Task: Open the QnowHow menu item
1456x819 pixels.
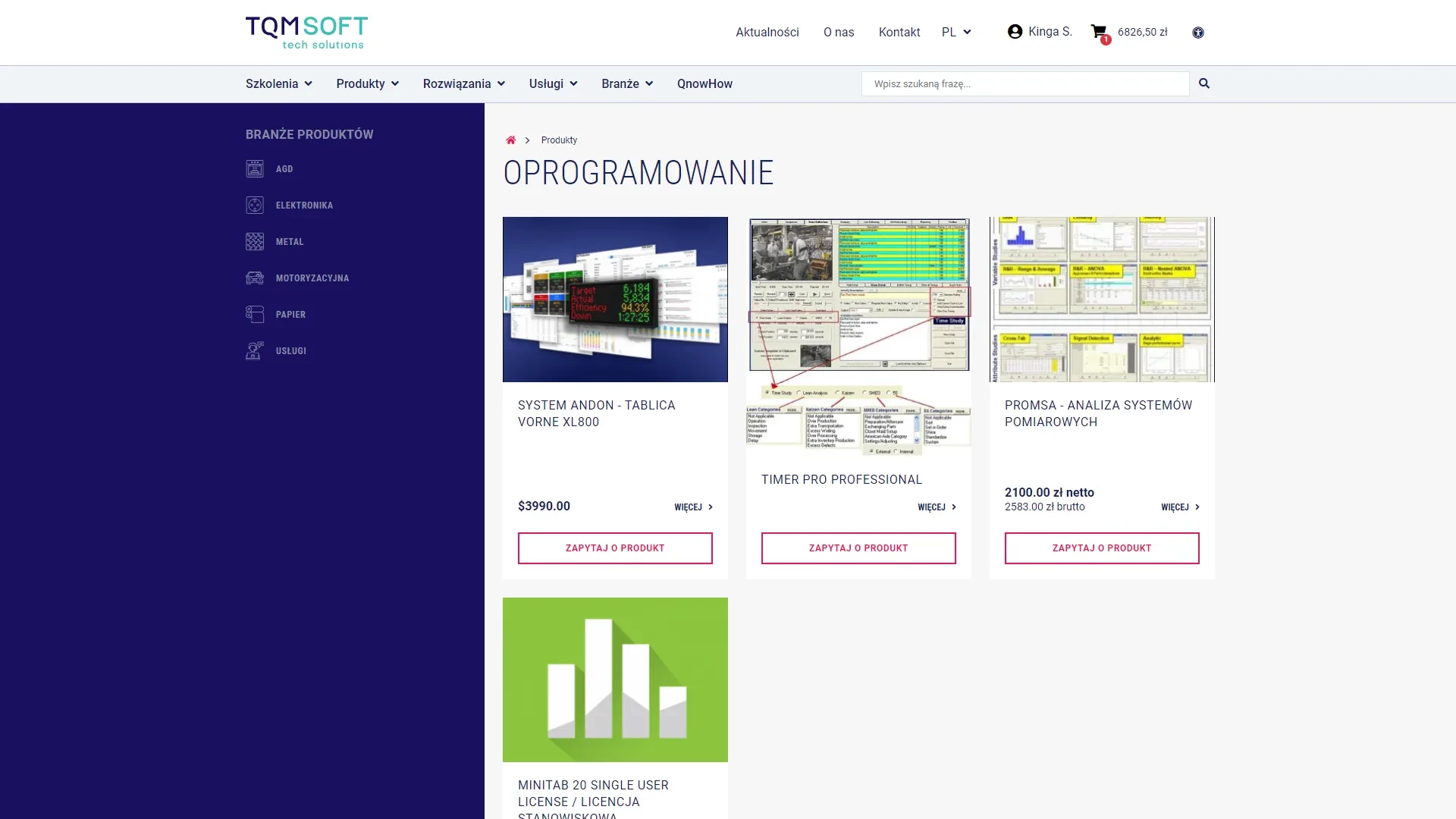Action: click(x=704, y=83)
